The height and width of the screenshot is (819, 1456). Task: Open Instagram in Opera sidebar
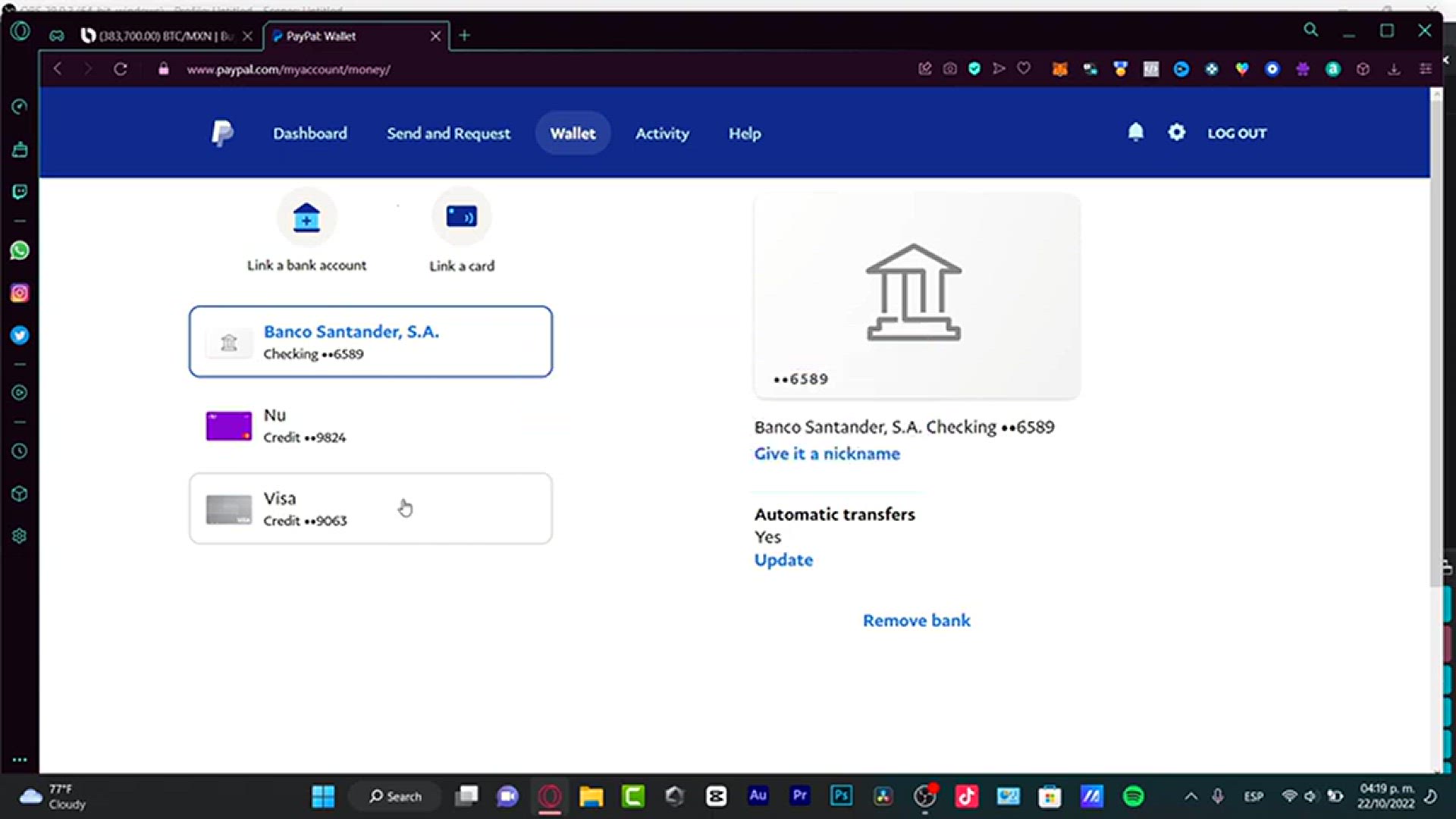pos(20,293)
